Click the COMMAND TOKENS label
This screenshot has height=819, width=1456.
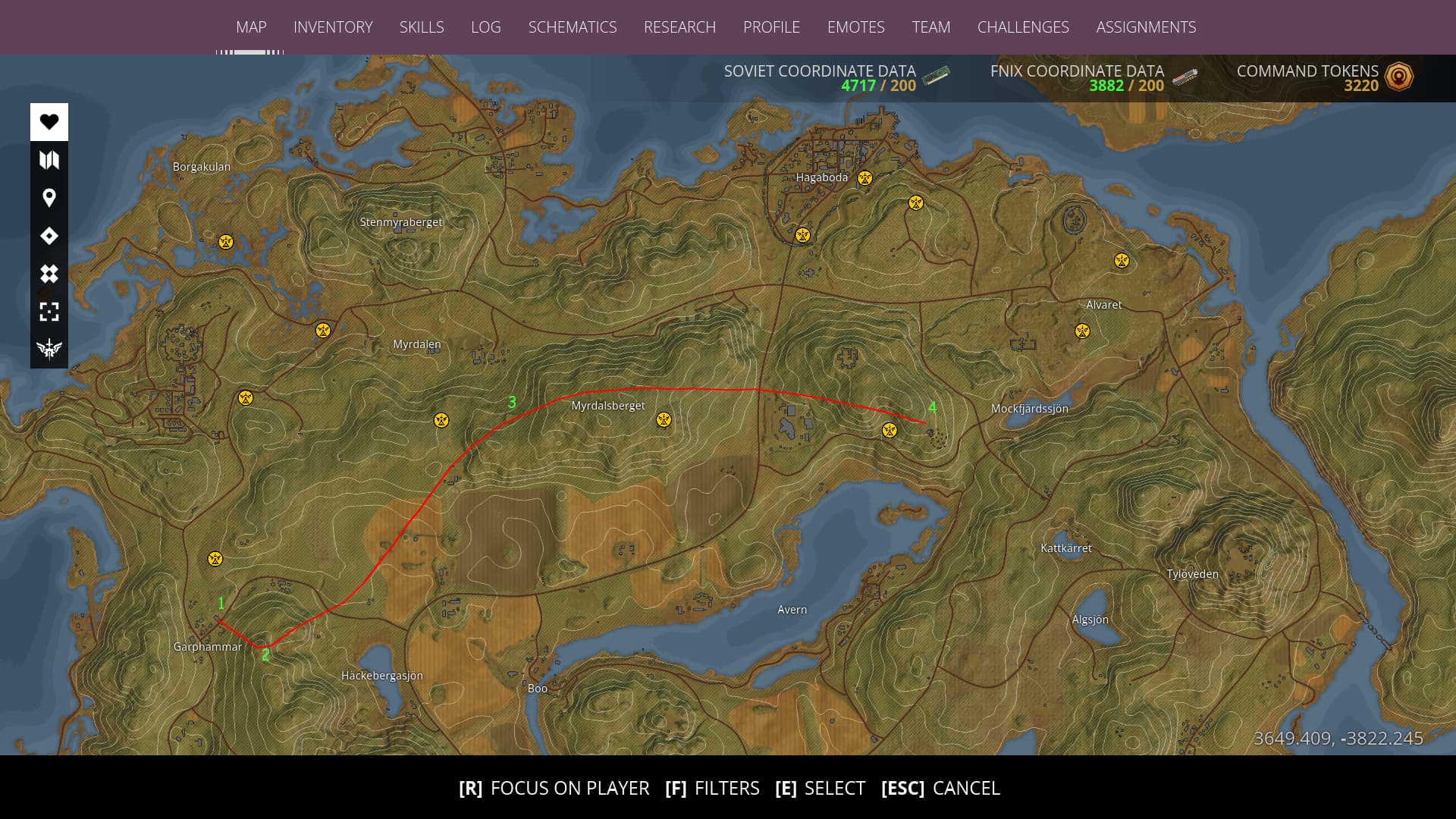[x=1307, y=71]
